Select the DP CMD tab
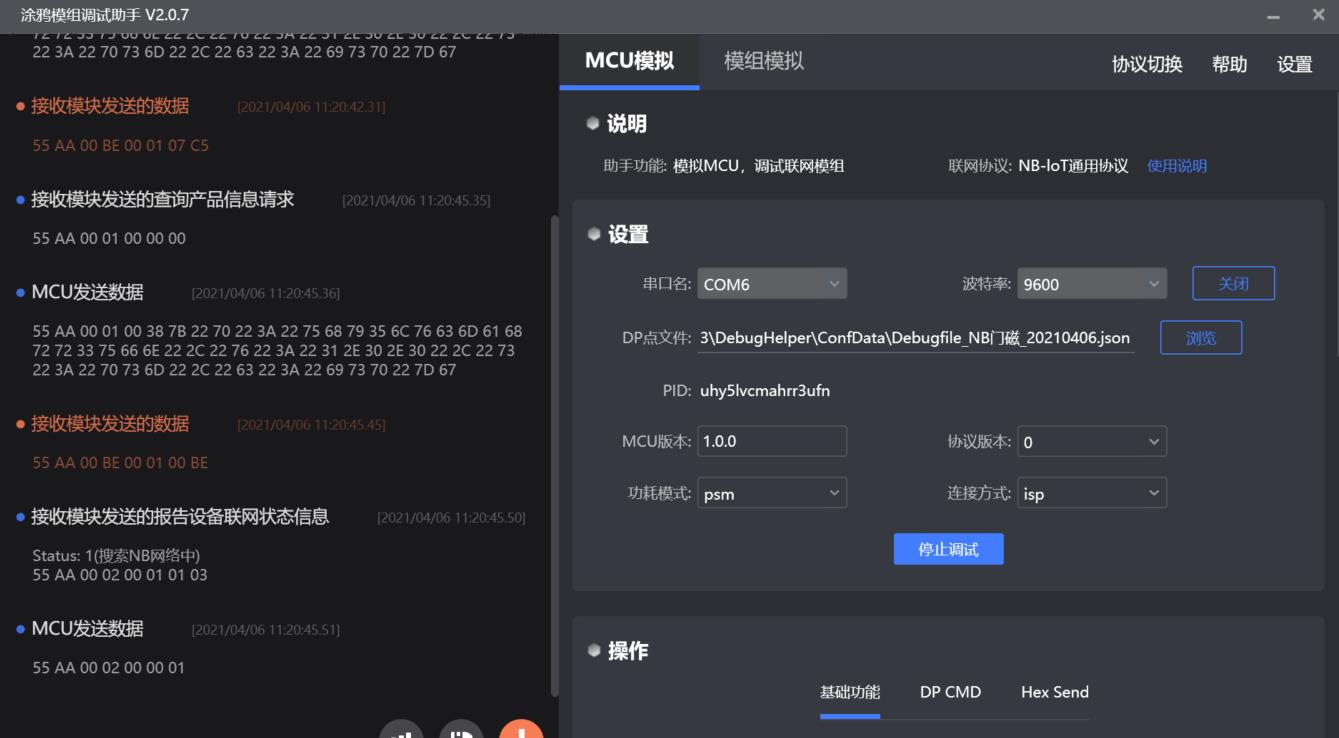The height and width of the screenshot is (738, 1339). pos(950,692)
